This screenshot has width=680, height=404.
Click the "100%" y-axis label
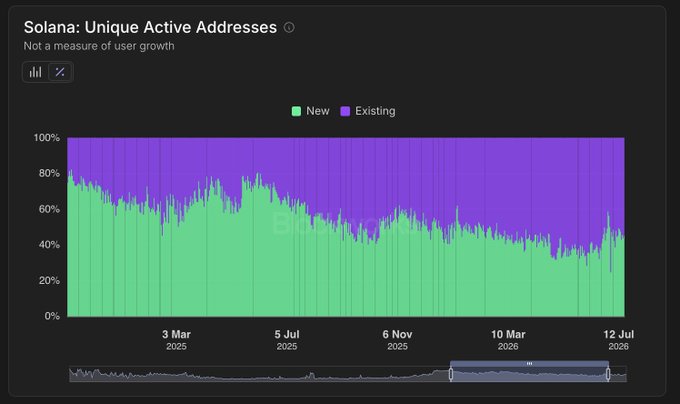47,138
